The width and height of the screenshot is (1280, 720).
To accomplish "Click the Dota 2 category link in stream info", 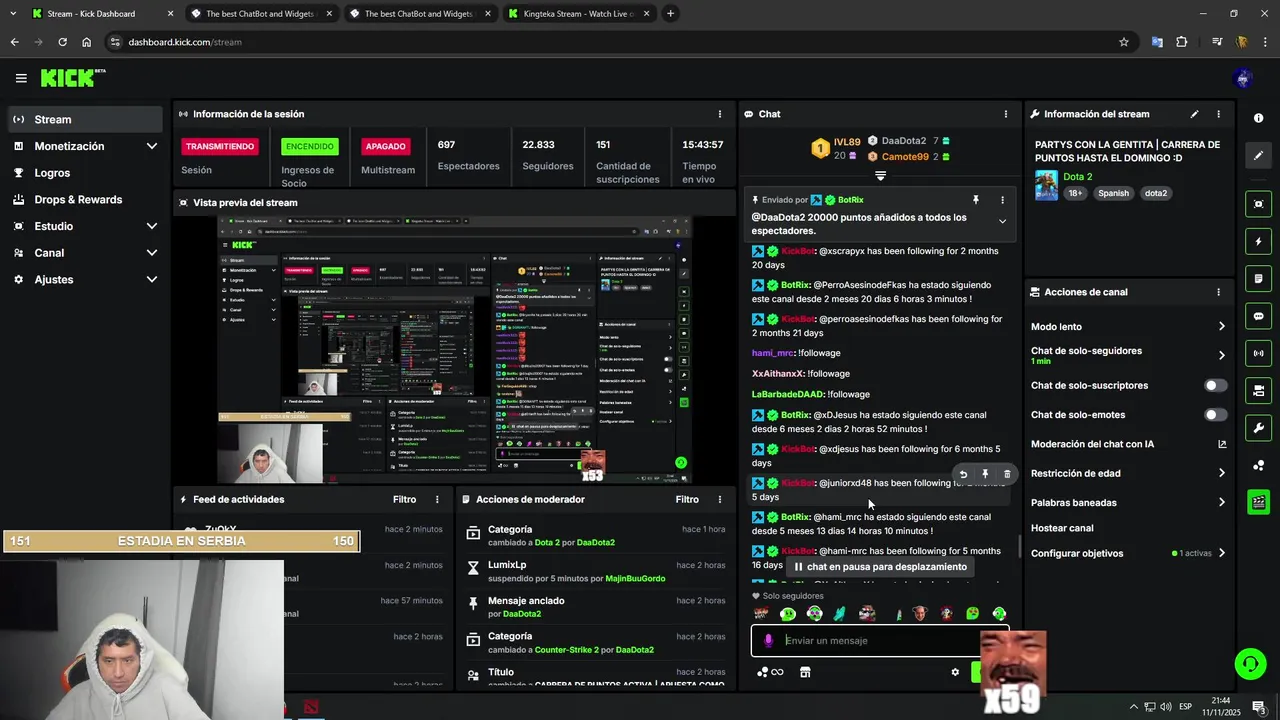I will (1077, 177).
